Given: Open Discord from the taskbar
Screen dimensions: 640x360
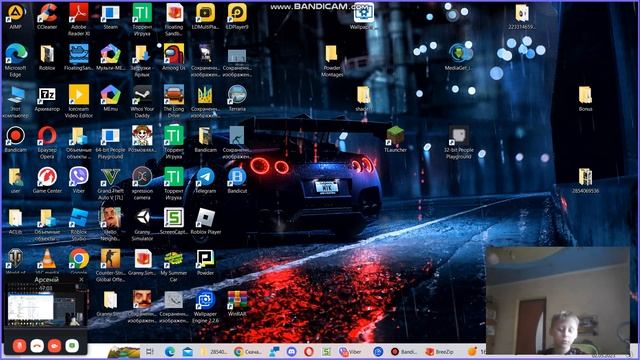Looking at the screenshot, I should click(291, 351).
